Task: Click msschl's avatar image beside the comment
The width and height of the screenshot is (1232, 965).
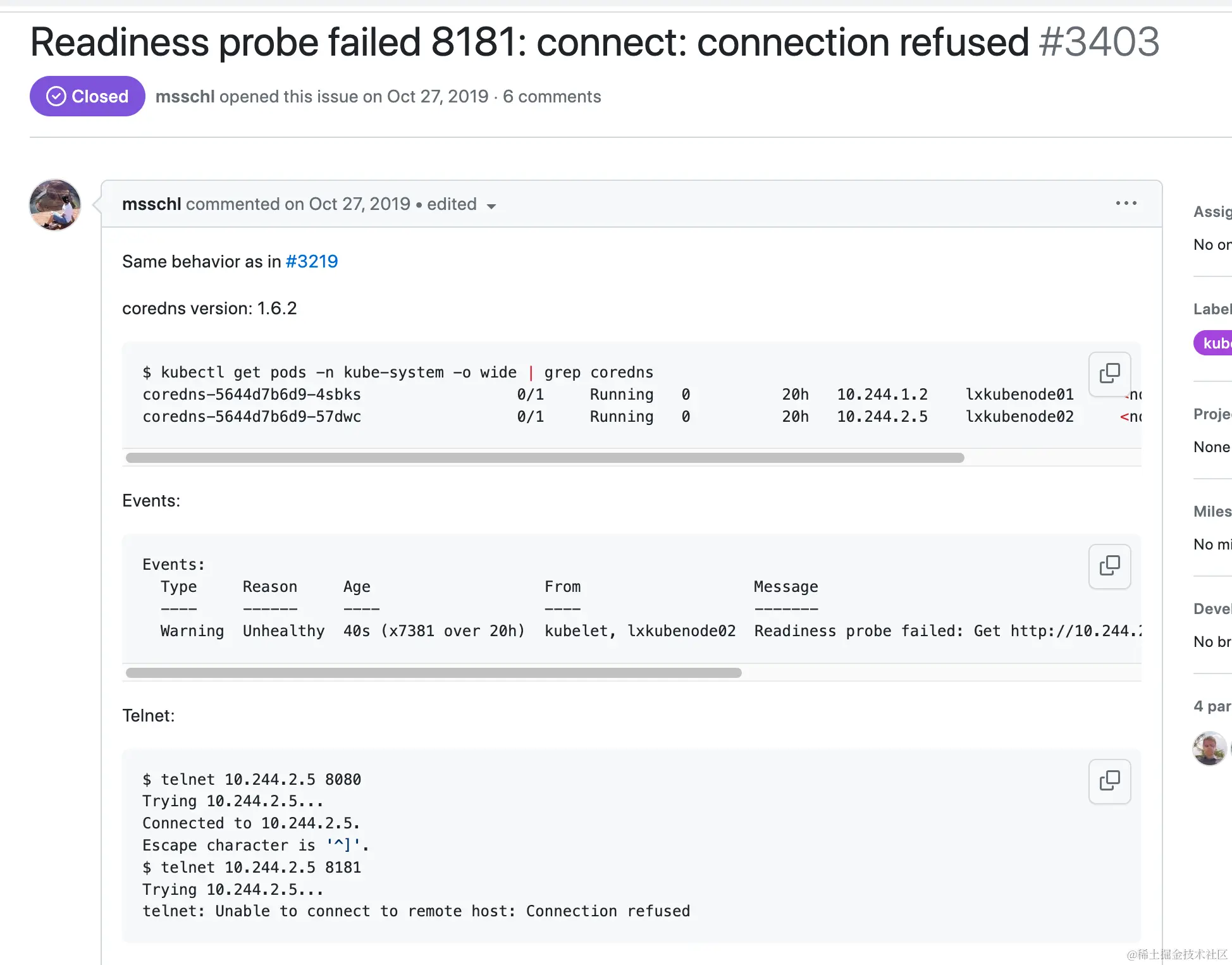Action: click(55, 204)
